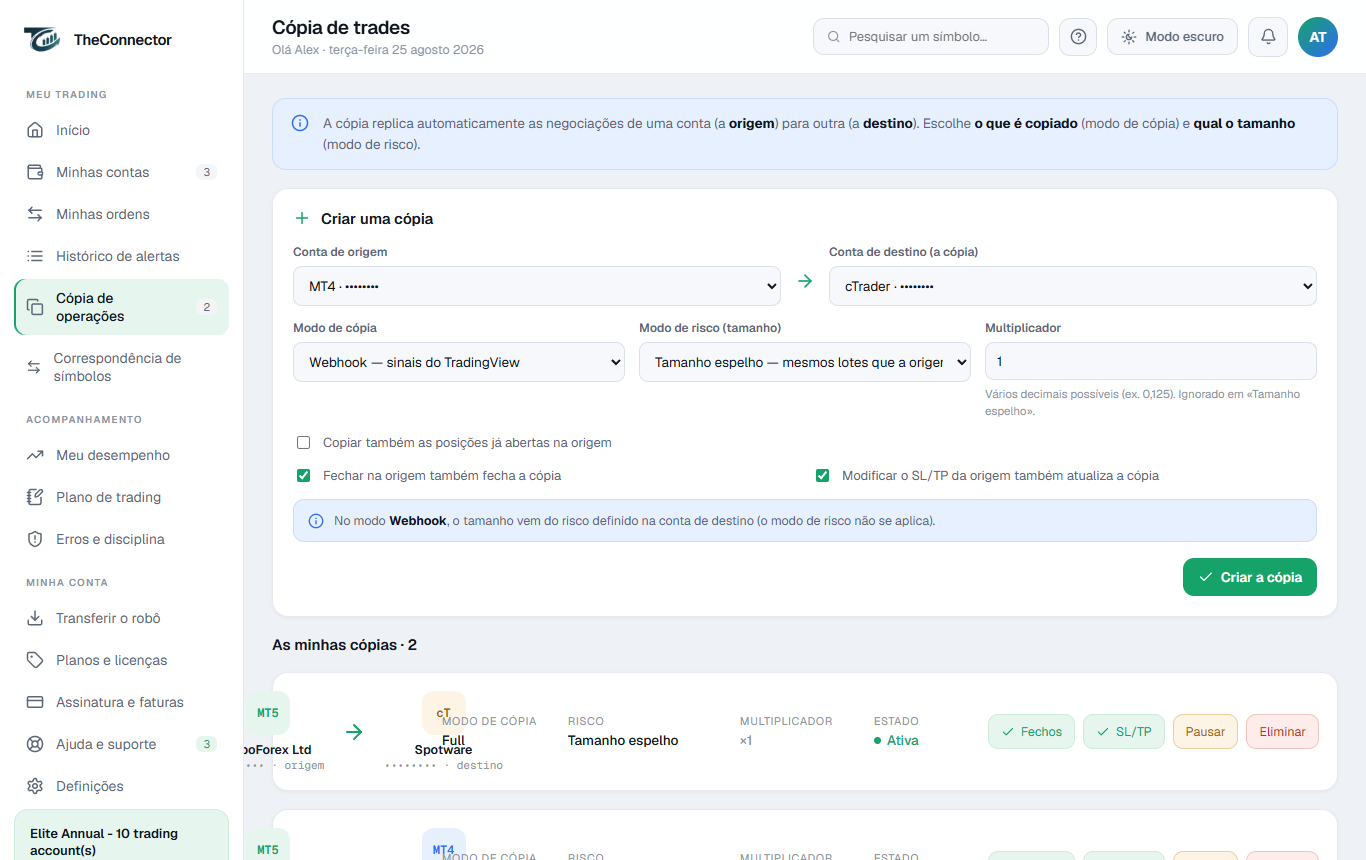Screen dimensions: 1366x860
Task: Click Meu desempenho trend icon
Action: pyautogui.click(x=35, y=455)
